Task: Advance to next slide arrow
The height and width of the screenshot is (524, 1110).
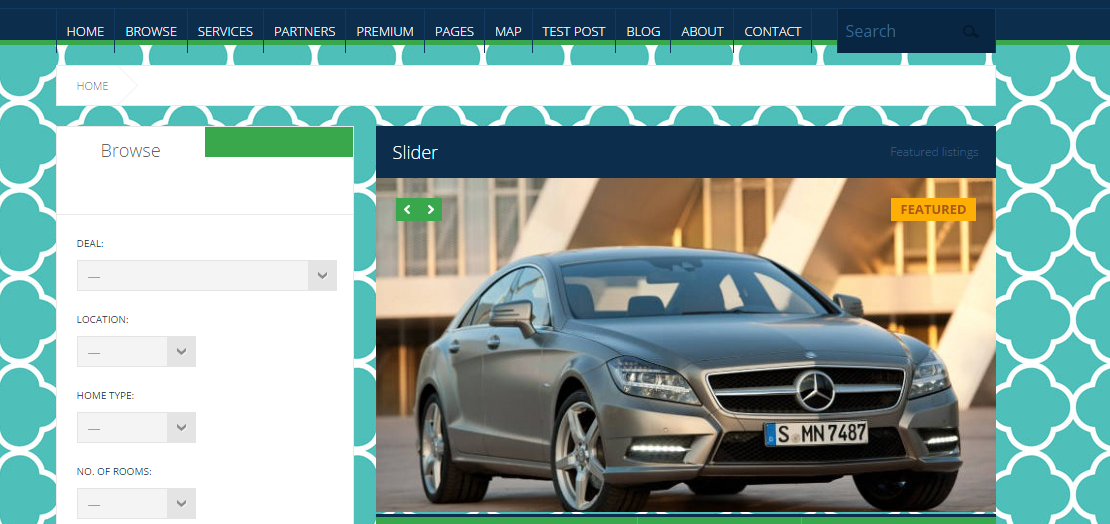Action: [430, 210]
